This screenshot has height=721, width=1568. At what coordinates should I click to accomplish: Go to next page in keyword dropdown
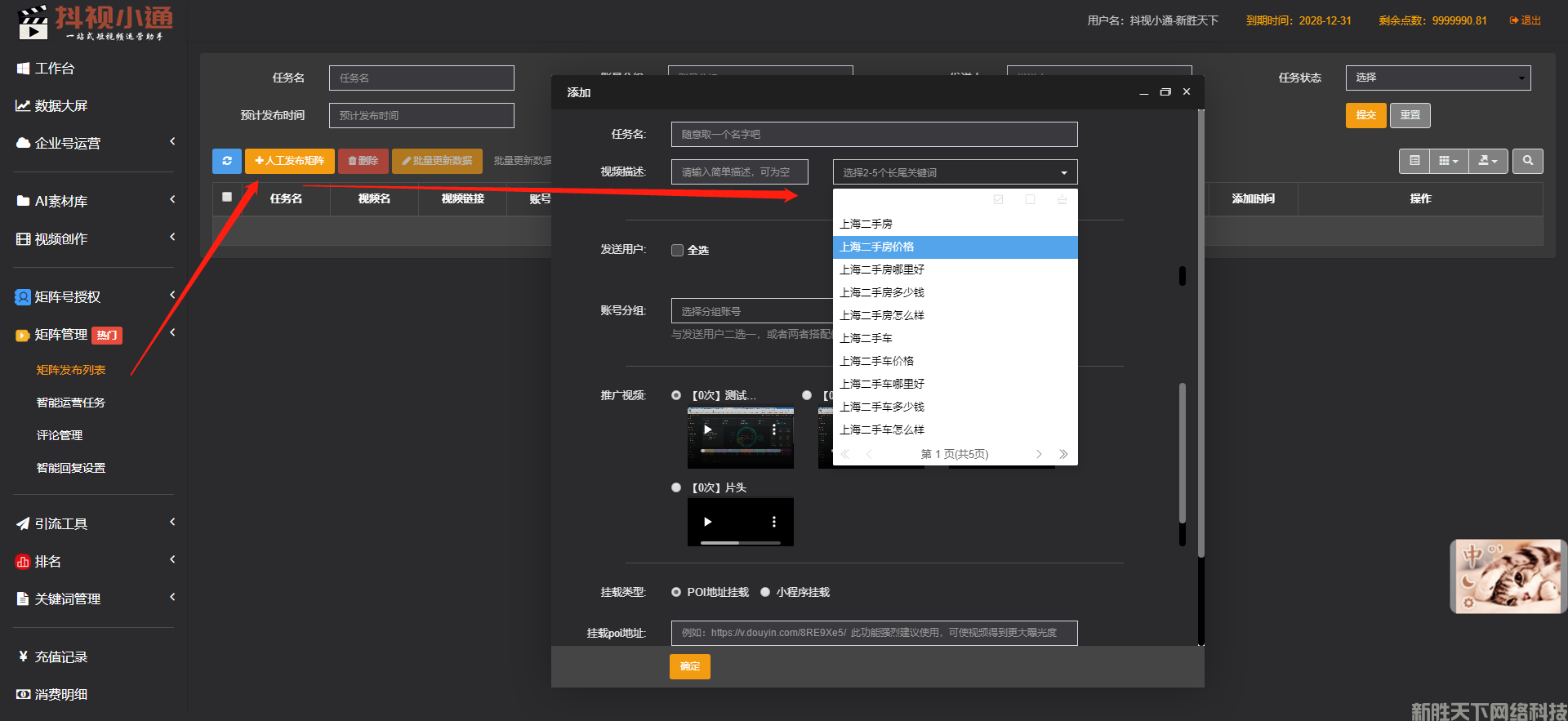pos(1039,454)
